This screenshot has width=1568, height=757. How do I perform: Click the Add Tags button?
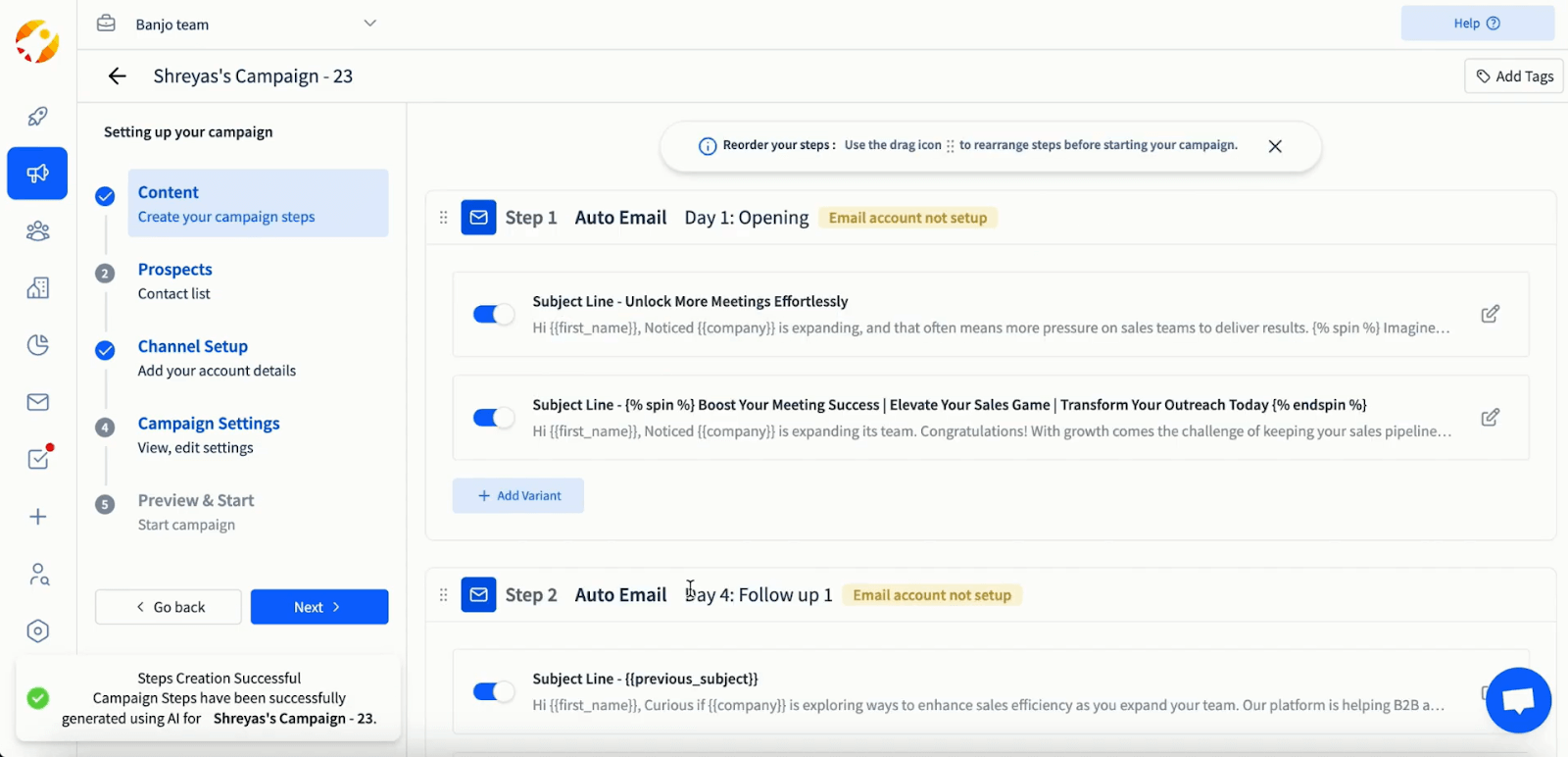coord(1514,76)
